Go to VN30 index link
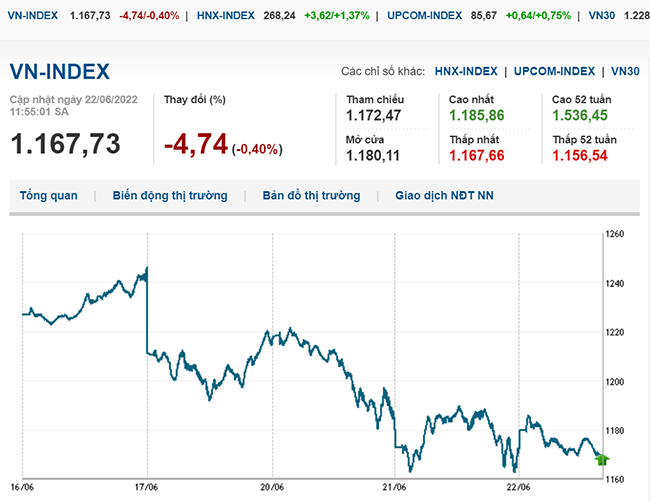This screenshot has width=650, height=502. tap(626, 71)
